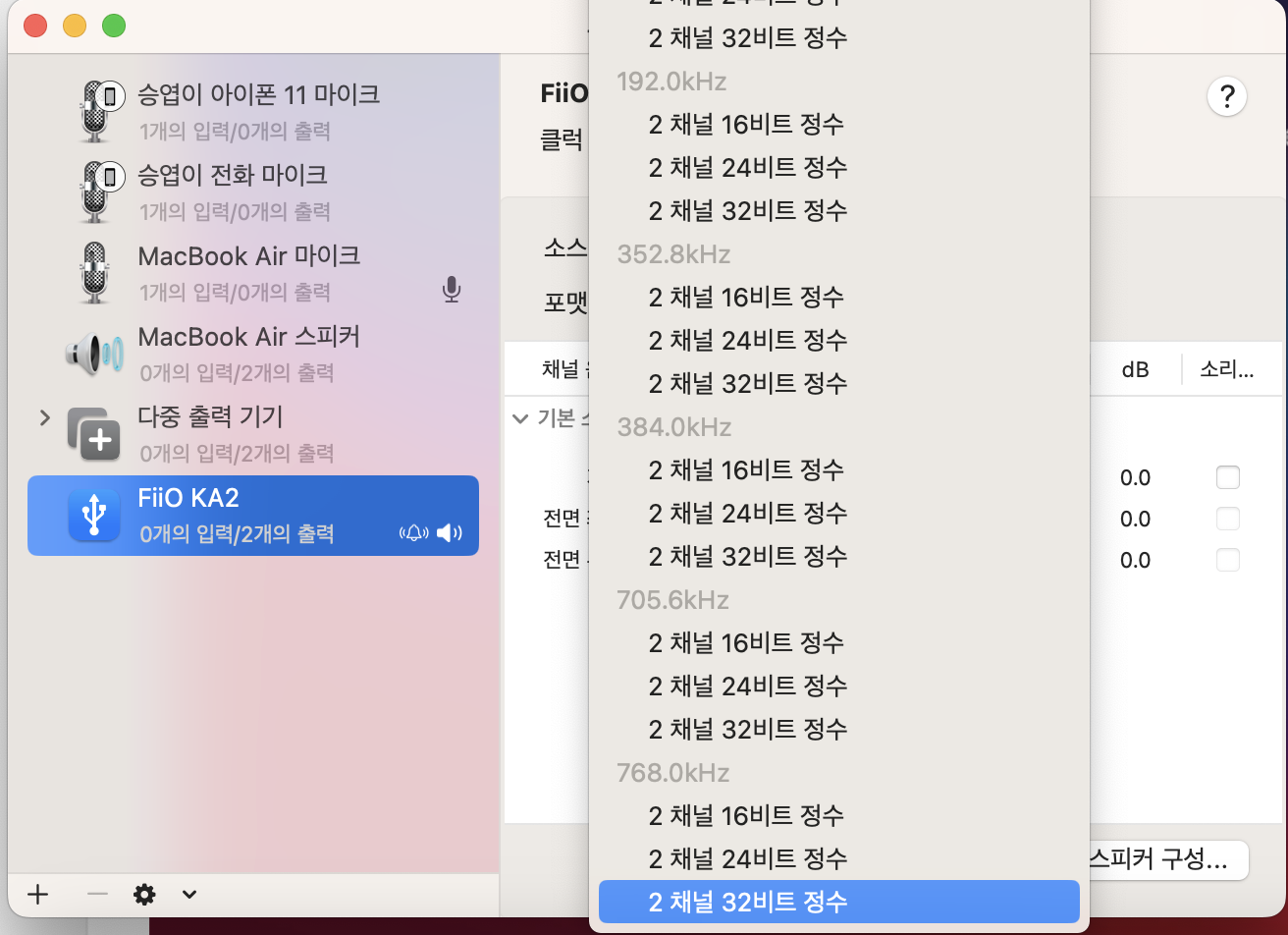Choose 2 채널 24비트 정수 under 768.0kHz
This screenshot has width=1288, height=935.
(839, 858)
